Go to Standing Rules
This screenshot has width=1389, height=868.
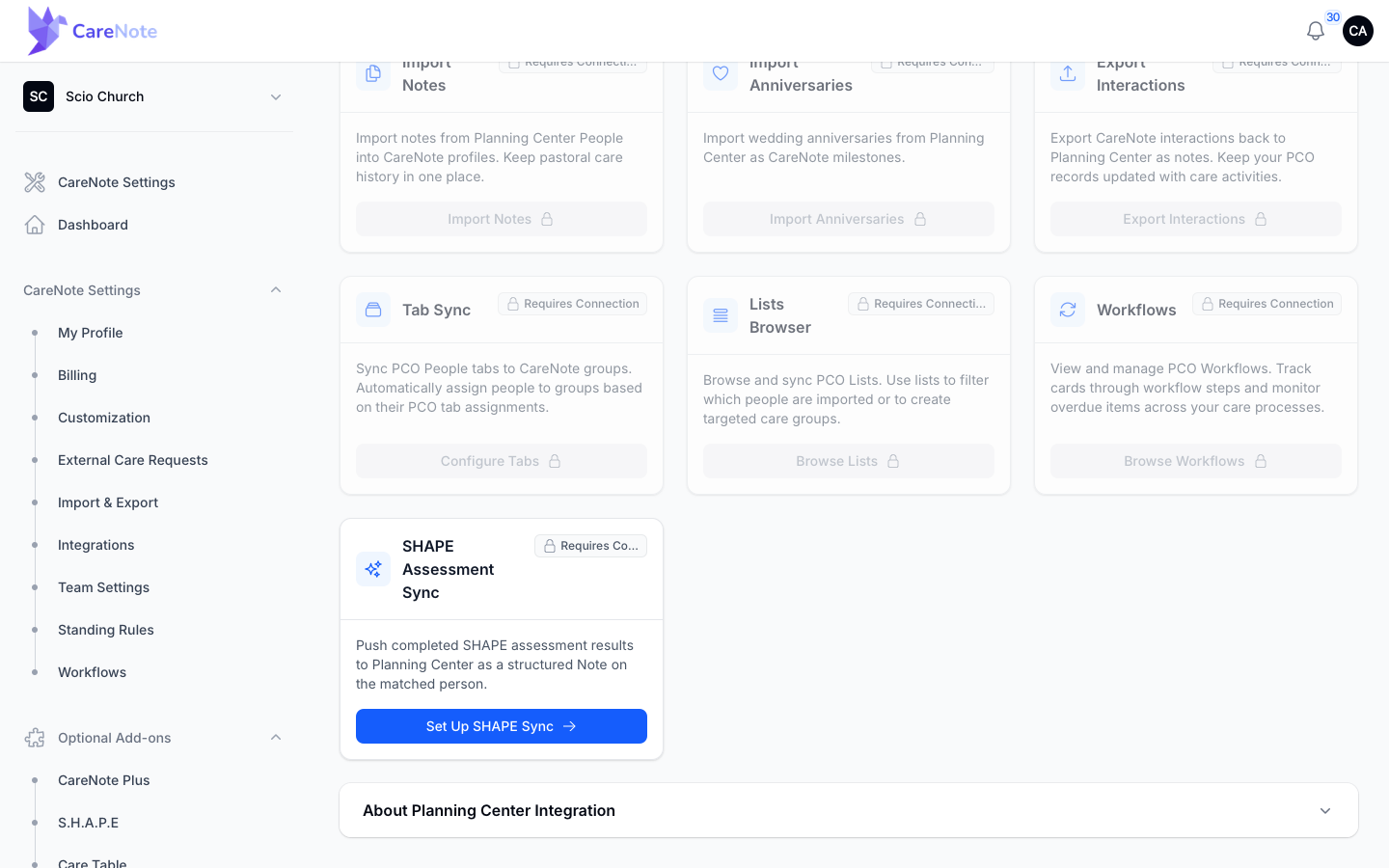tap(106, 630)
